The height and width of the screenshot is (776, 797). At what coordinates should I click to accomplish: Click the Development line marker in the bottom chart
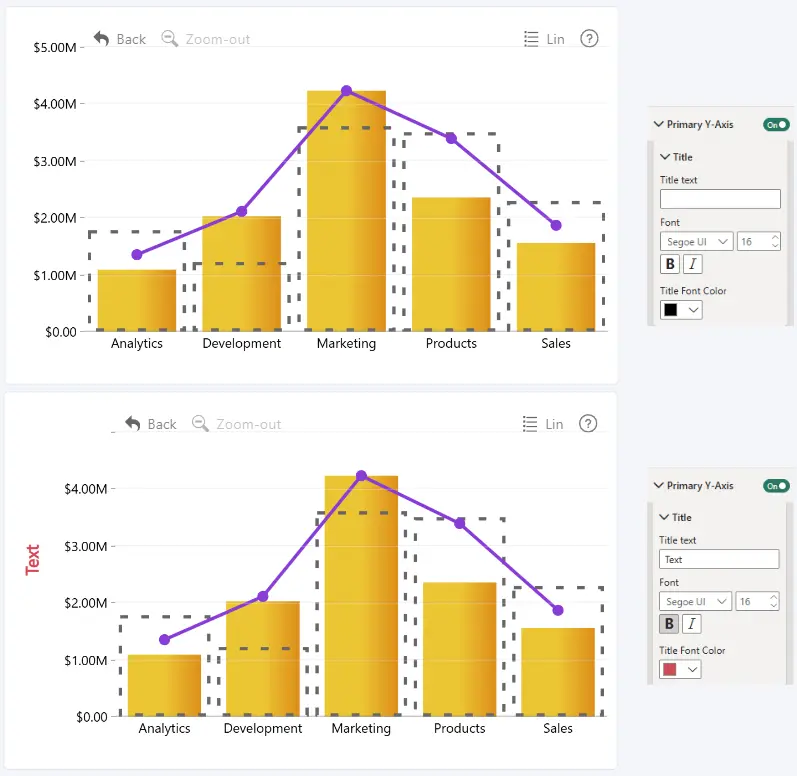tap(263, 596)
